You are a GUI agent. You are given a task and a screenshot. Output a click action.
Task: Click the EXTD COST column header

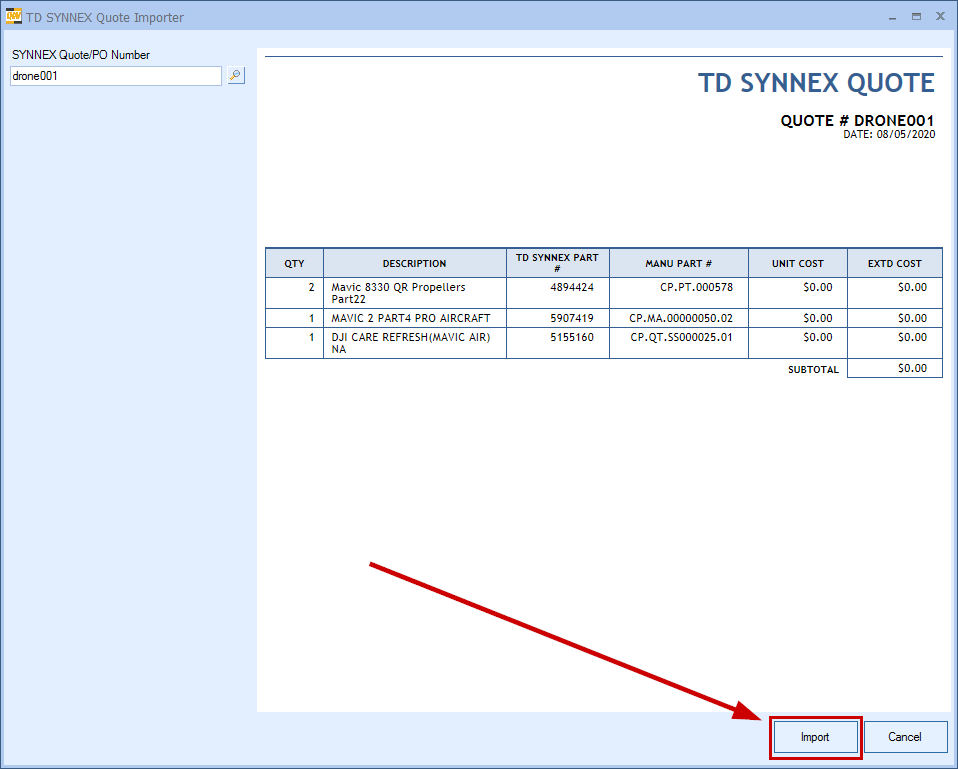click(894, 263)
